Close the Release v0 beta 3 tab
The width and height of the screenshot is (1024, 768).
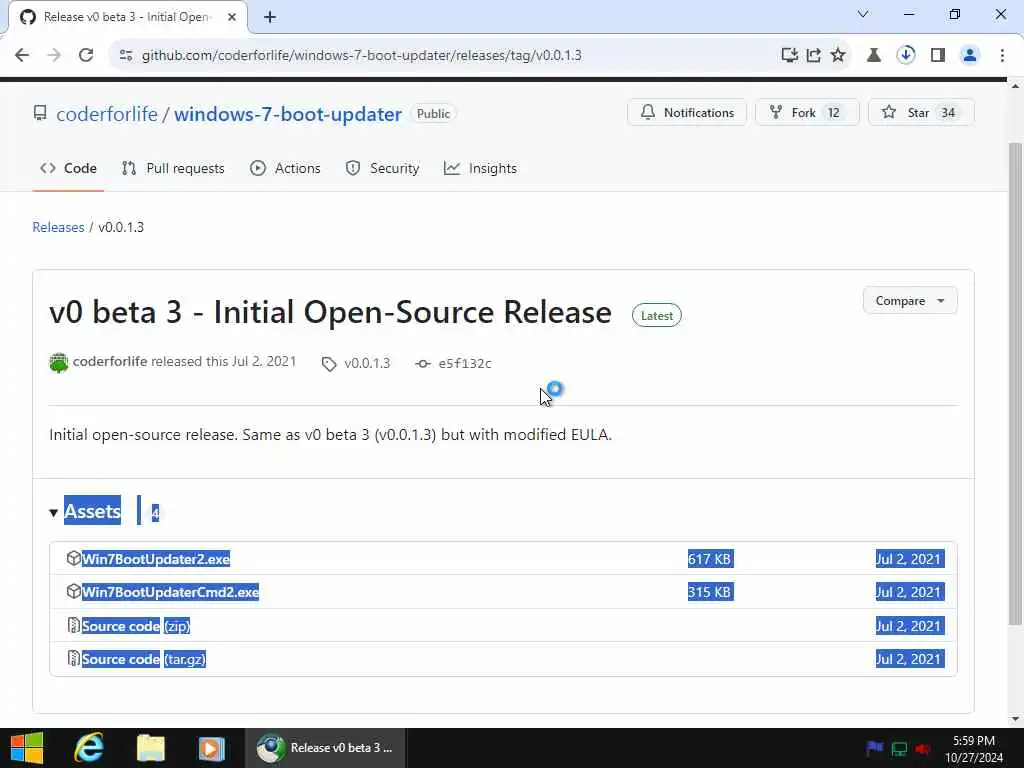(232, 17)
